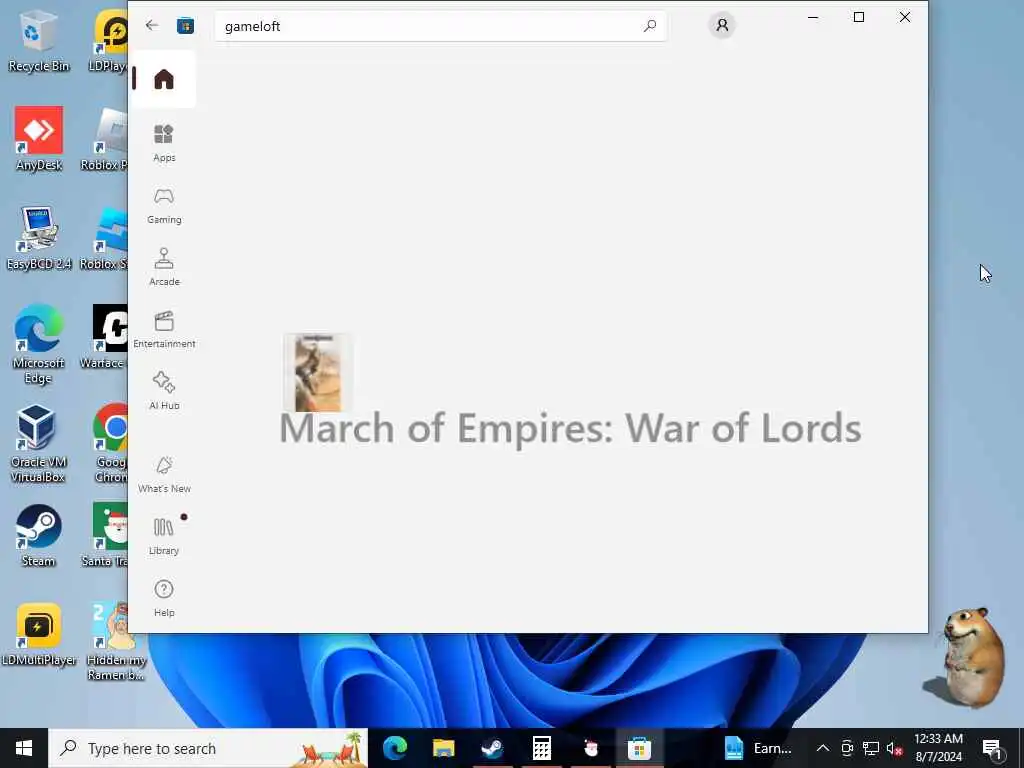Open Gaming section in Store sidebar

pos(164,206)
